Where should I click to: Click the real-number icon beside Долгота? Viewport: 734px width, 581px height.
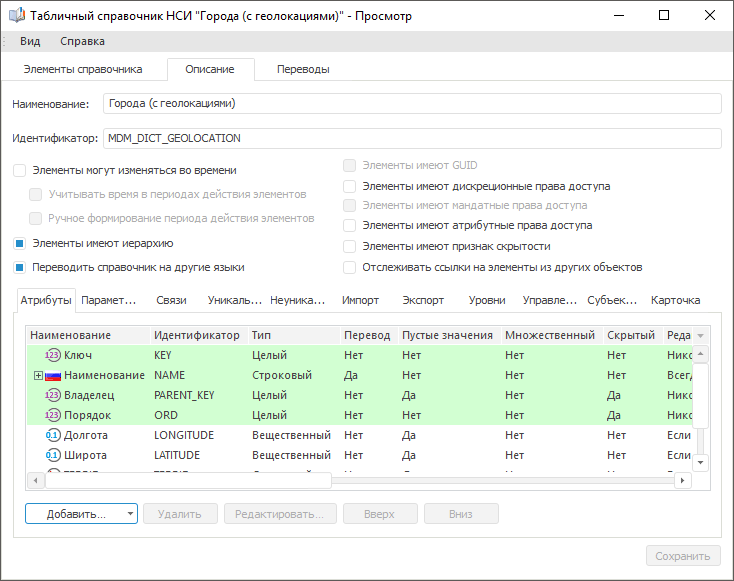pyautogui.click(x=54, y=435)
